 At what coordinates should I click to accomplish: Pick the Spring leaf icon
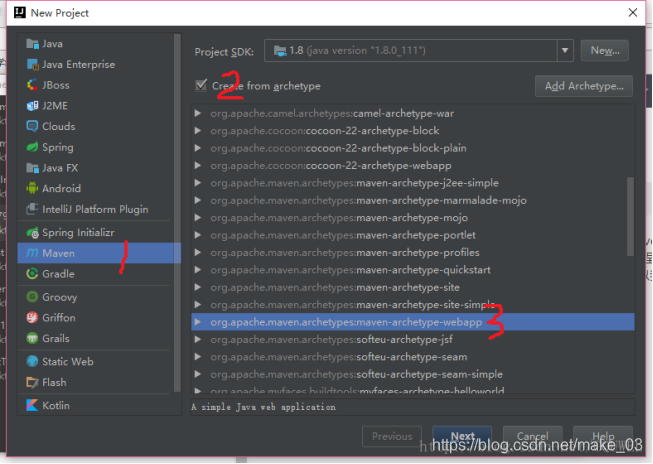pos(32,147)
